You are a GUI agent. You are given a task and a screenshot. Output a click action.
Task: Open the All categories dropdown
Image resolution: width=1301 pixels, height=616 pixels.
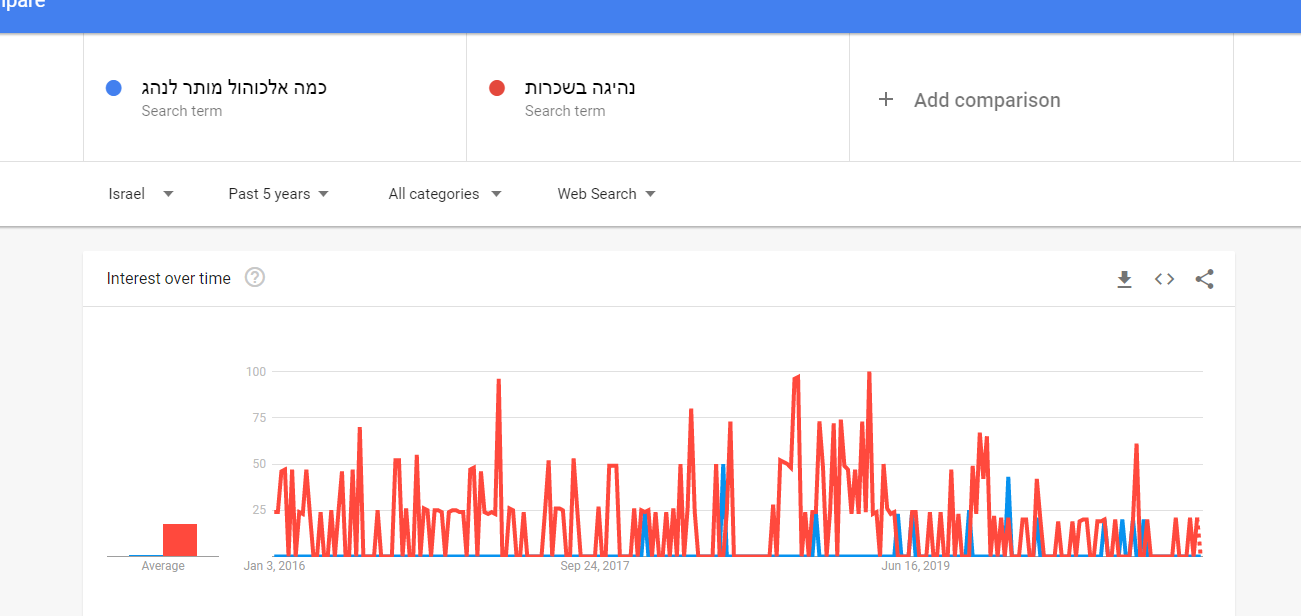click(x=445, y=194)
